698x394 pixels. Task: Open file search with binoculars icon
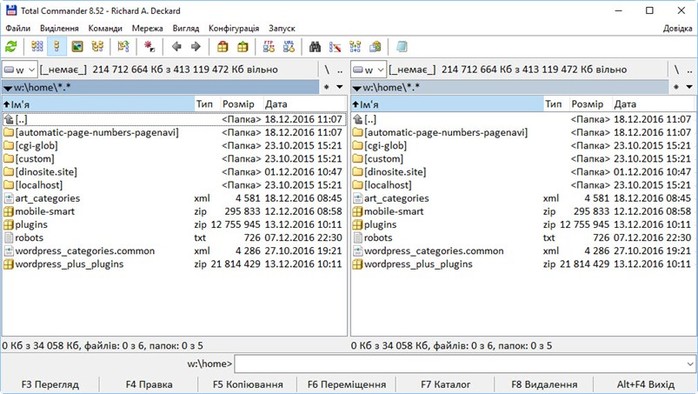[x=315, y=46]
